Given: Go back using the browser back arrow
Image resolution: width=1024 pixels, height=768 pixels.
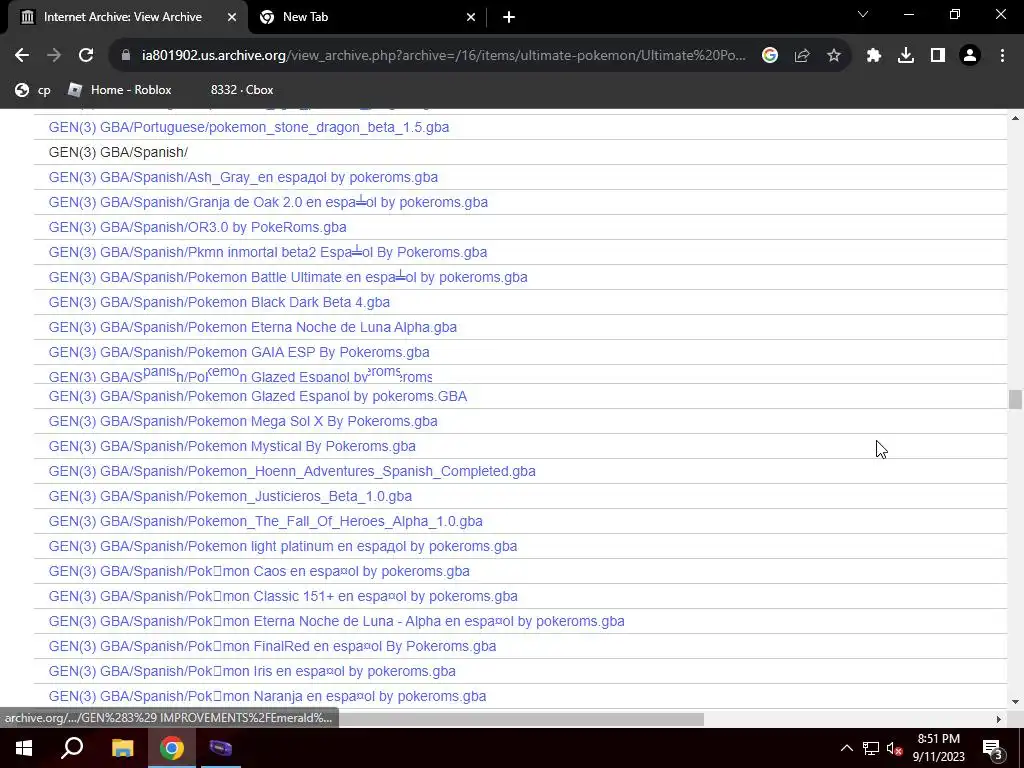Looking at the screenshot, I should click(22, 56).
